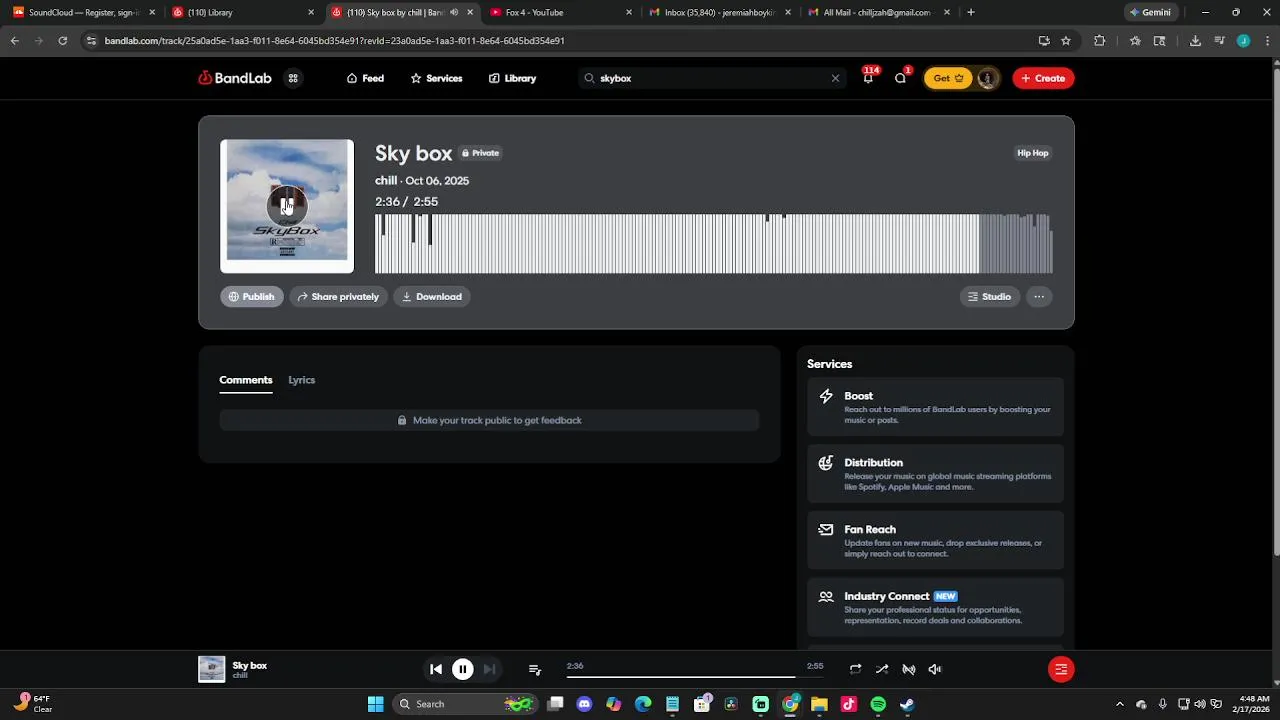Screen dimensions: 1280x720
Task: Switch to the Fox 4 - YouTube tab
Action: click(x=561, y=12)
